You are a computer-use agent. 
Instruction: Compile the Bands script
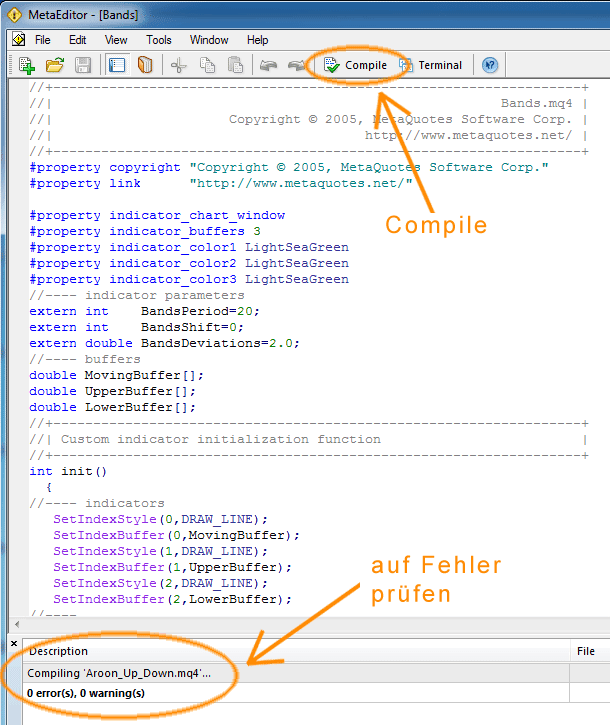click(355, 65)
